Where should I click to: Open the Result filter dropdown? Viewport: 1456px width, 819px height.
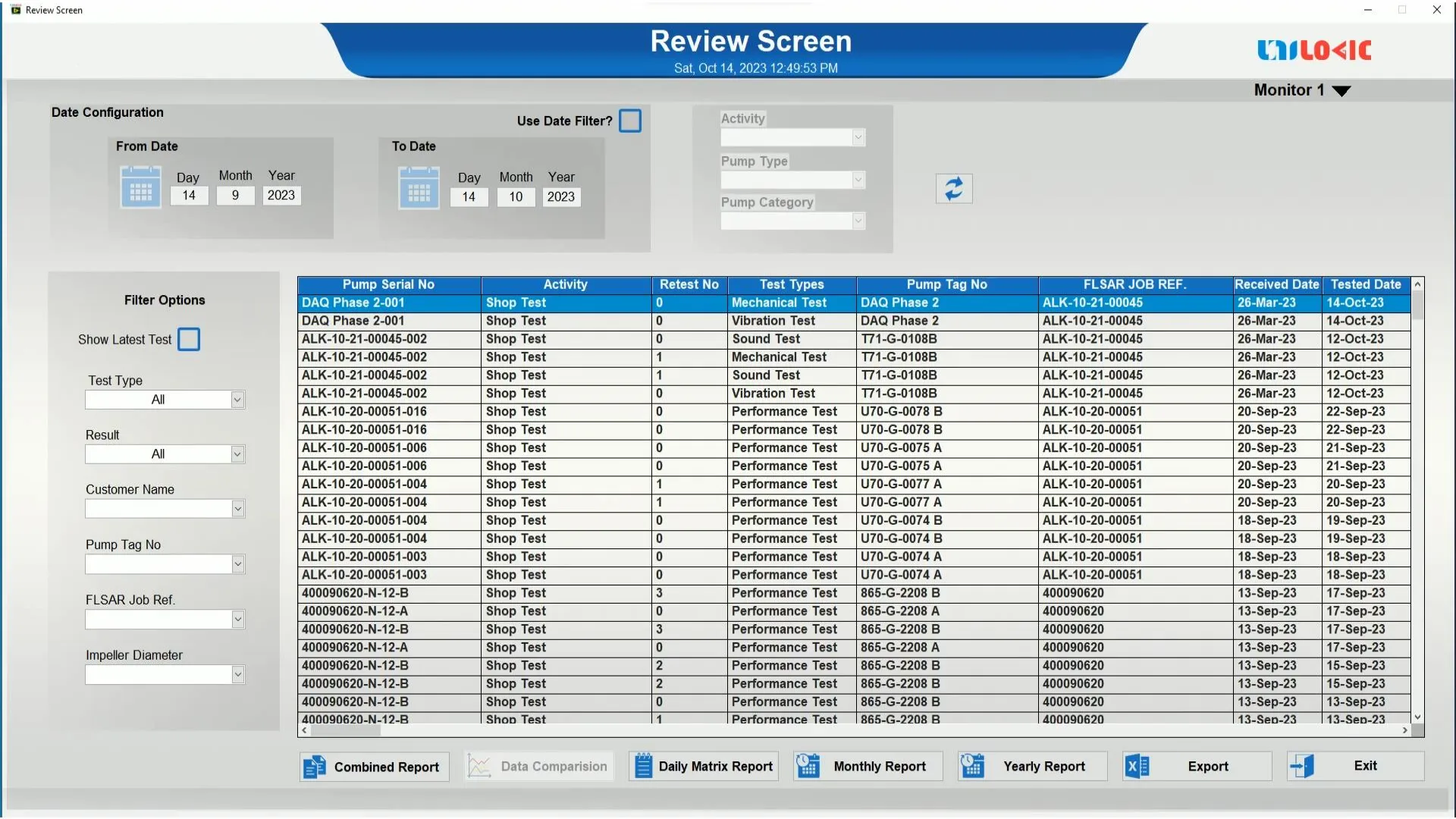point(237,454)
